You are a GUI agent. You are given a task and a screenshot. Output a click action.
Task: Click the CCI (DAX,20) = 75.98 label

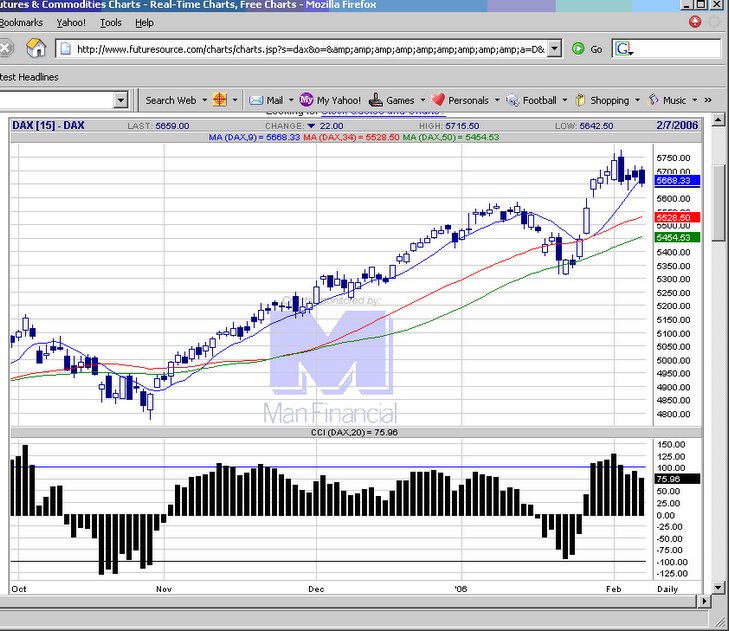[354, 432]
